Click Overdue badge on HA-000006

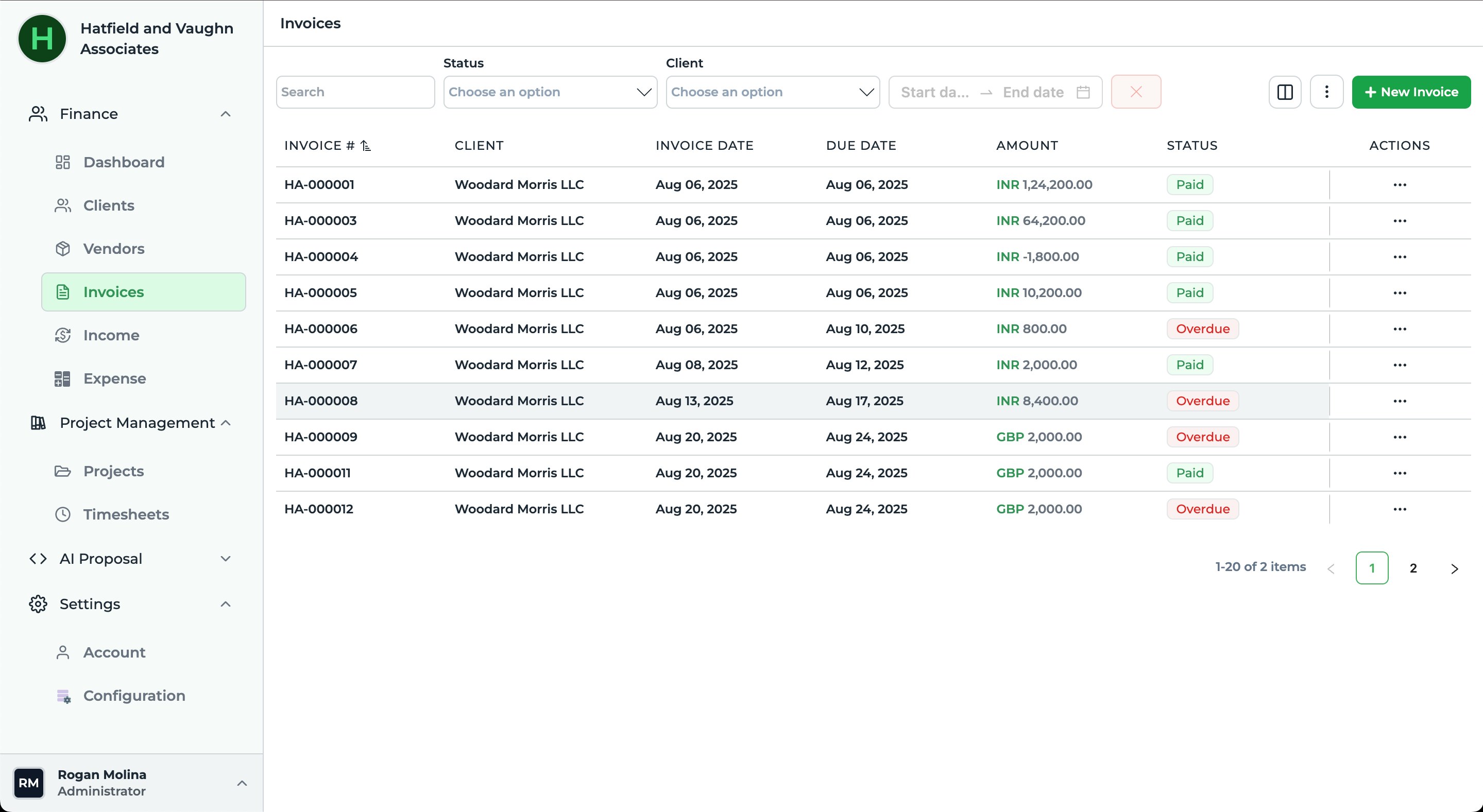(x=1203, y=329)
